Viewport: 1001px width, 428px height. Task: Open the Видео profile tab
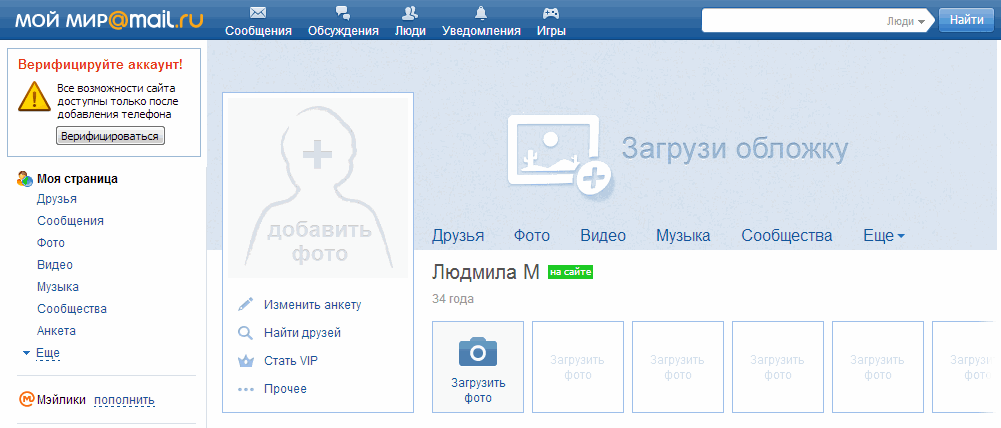(x=603, y=236)
